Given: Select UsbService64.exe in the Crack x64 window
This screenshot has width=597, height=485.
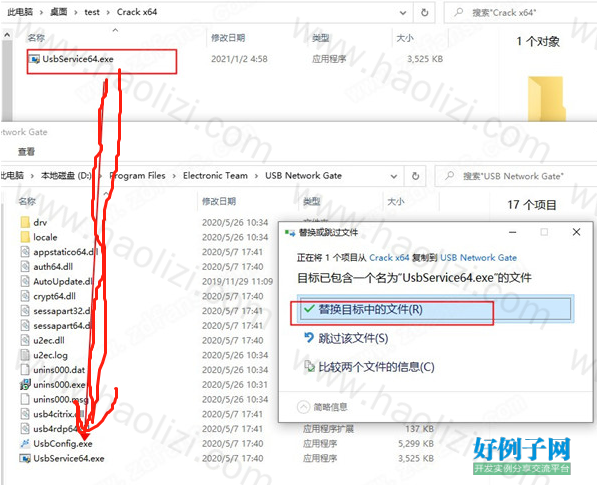Looking at the screenshot, I should tap(78, 59).
